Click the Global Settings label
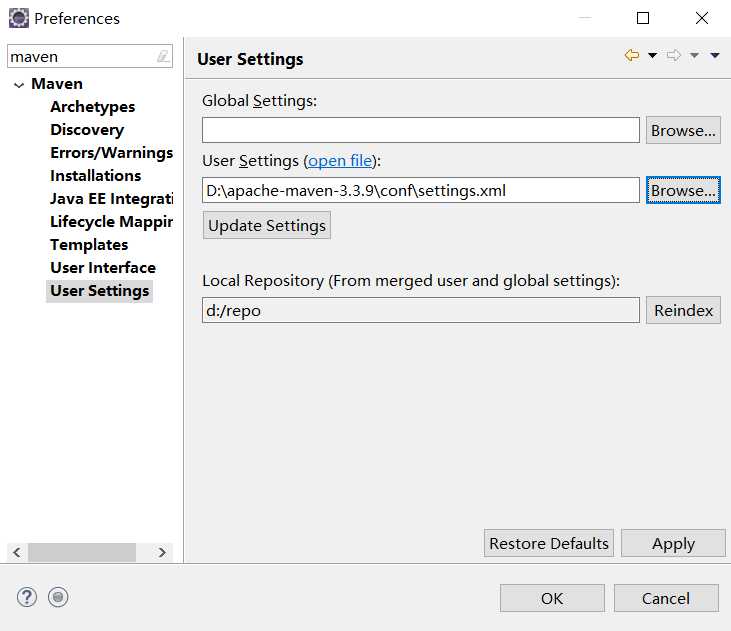 point(259,101)
